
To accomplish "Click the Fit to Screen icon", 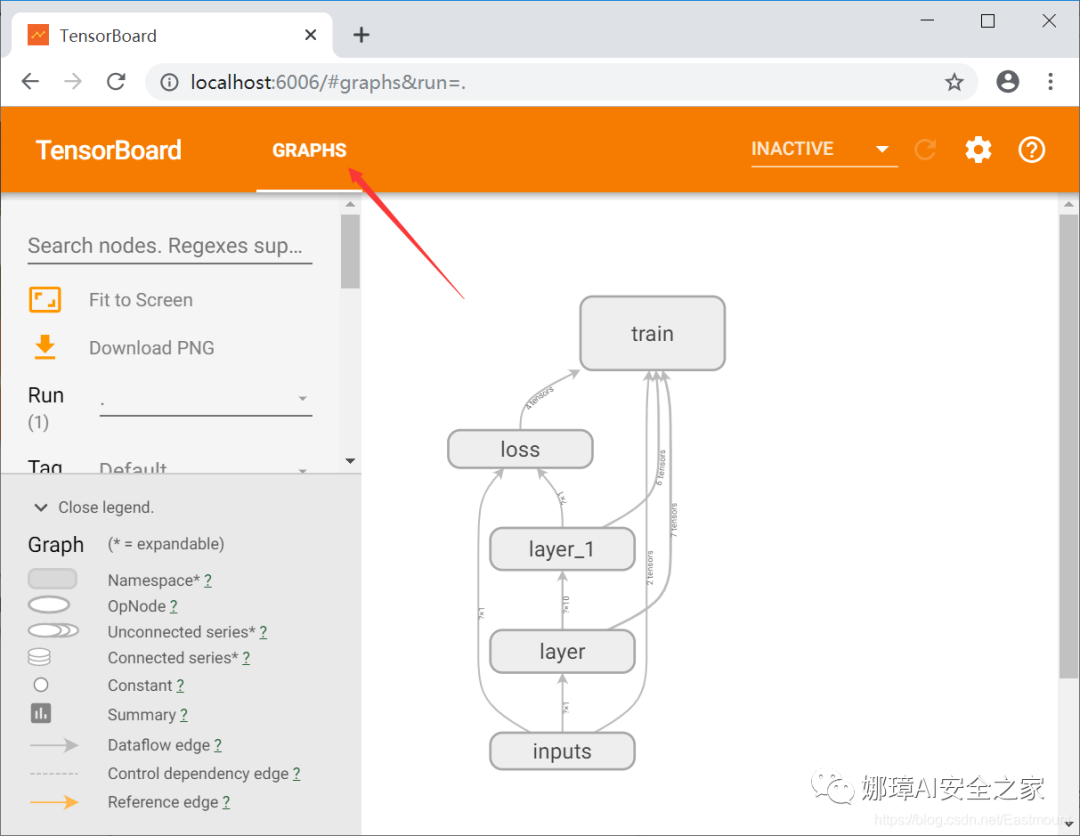I will tap(45, 300).
